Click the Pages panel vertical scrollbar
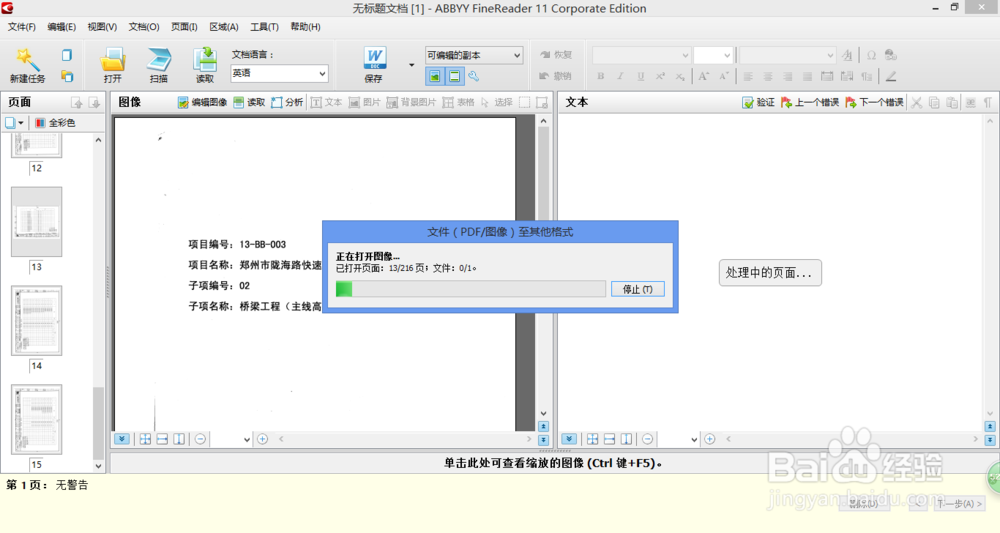This screenshot has height=533, width=1000. pyautogui.click(x=98, y=303)
